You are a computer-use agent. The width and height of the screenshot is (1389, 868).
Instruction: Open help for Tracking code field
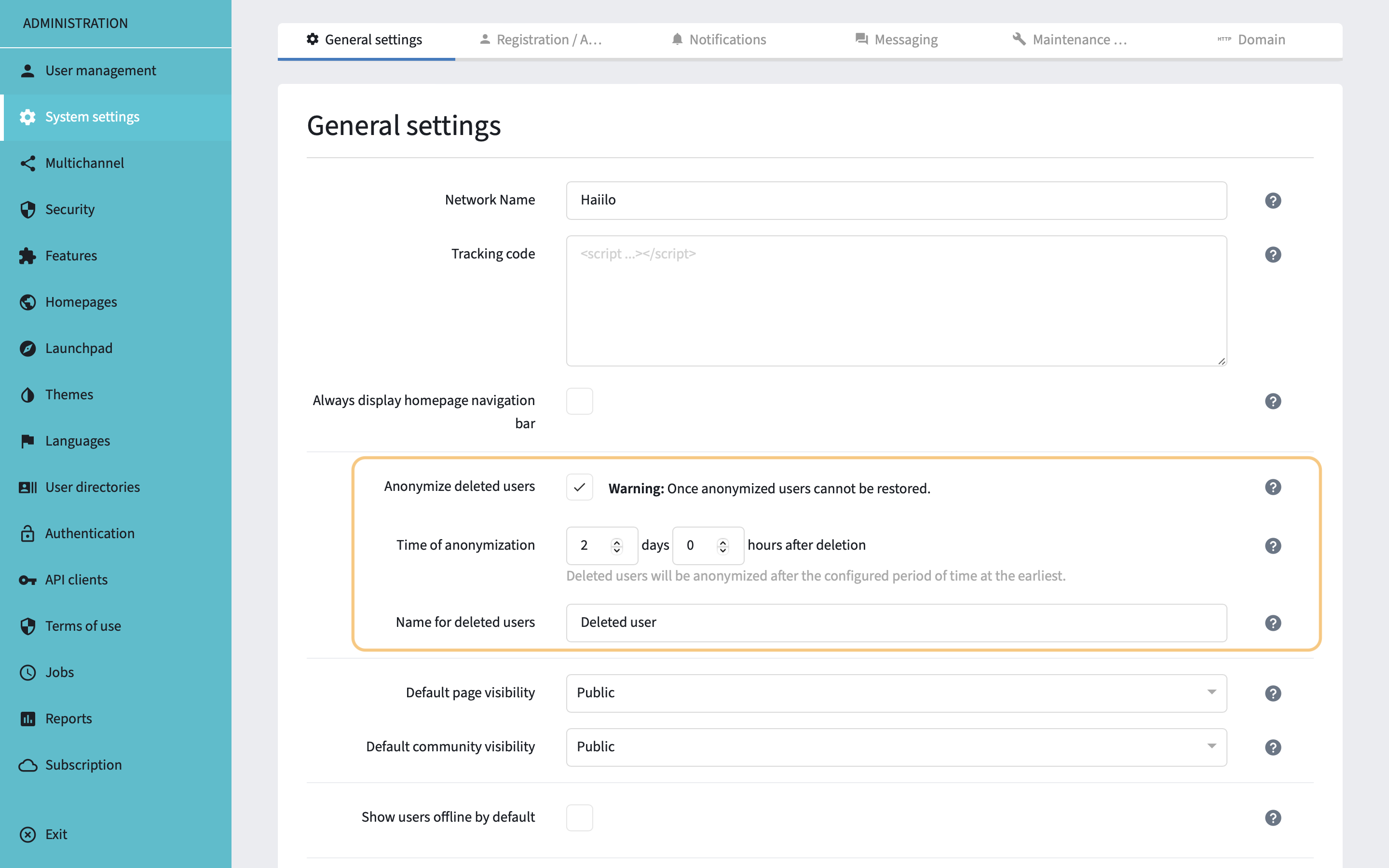click(x=1272, y=254)
